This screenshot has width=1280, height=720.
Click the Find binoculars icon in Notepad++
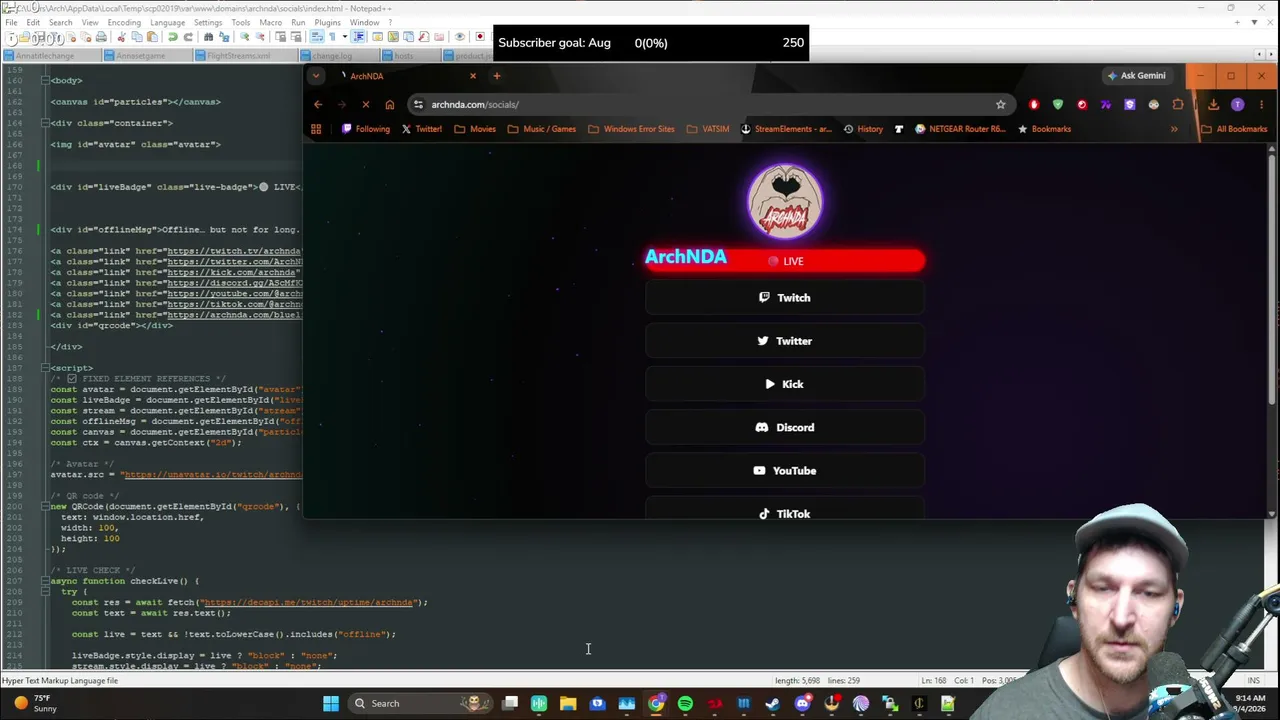point(209,38)
